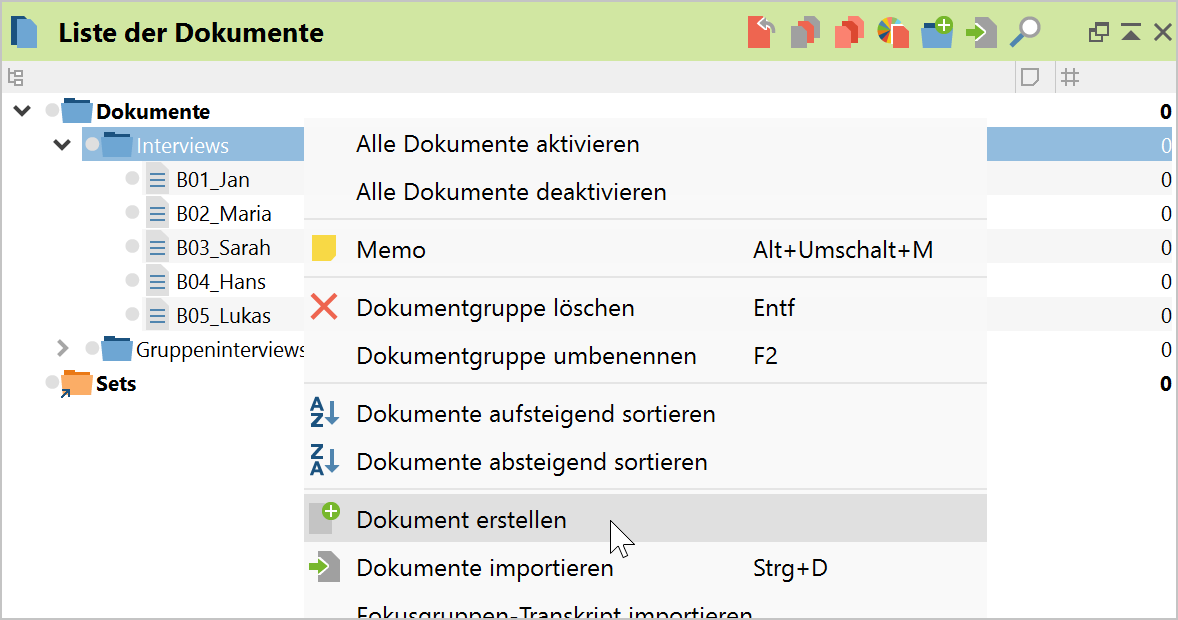Click the memo column header icon
The width and height of the screenshot is (1178, 620).
(x=1030, y=77)
